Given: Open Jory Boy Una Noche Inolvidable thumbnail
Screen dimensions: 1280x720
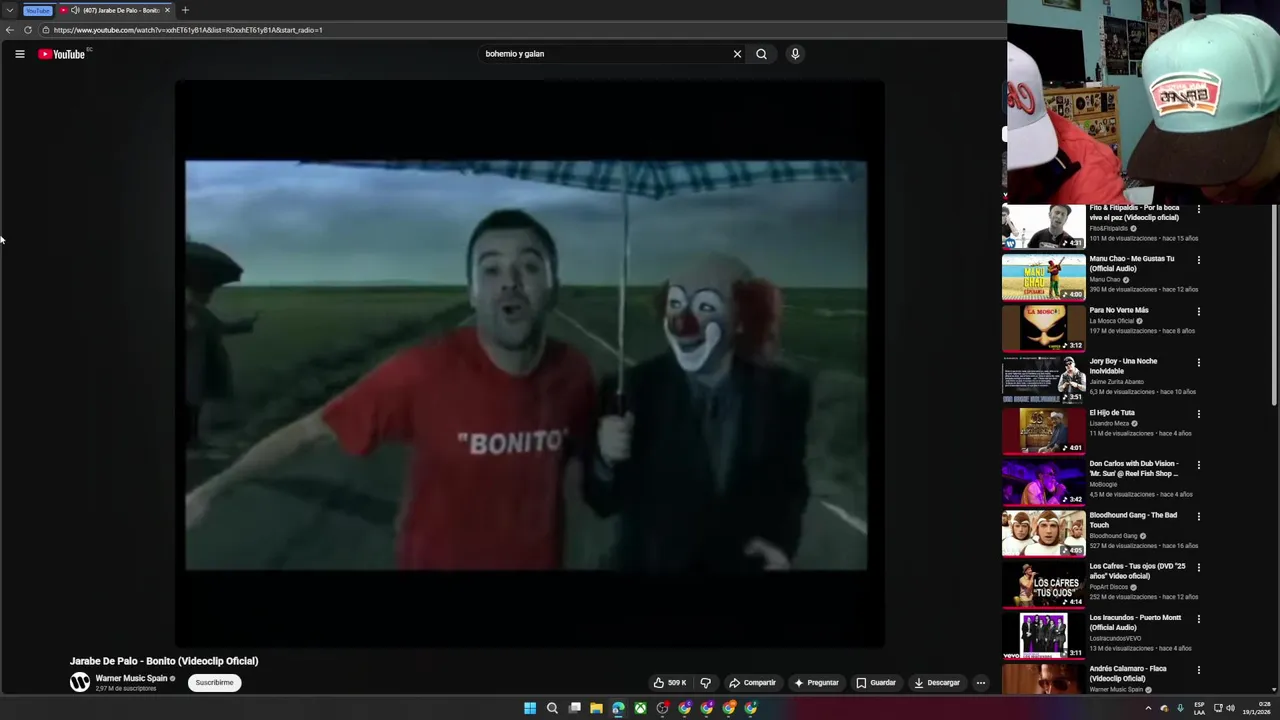Looking at the screenshot, I should tap(1043, 379).
